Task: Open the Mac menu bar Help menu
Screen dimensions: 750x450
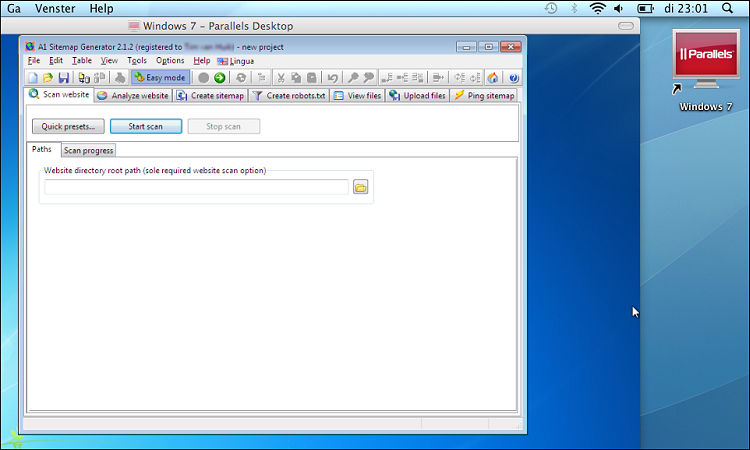Action: click(x=101, y=9)
